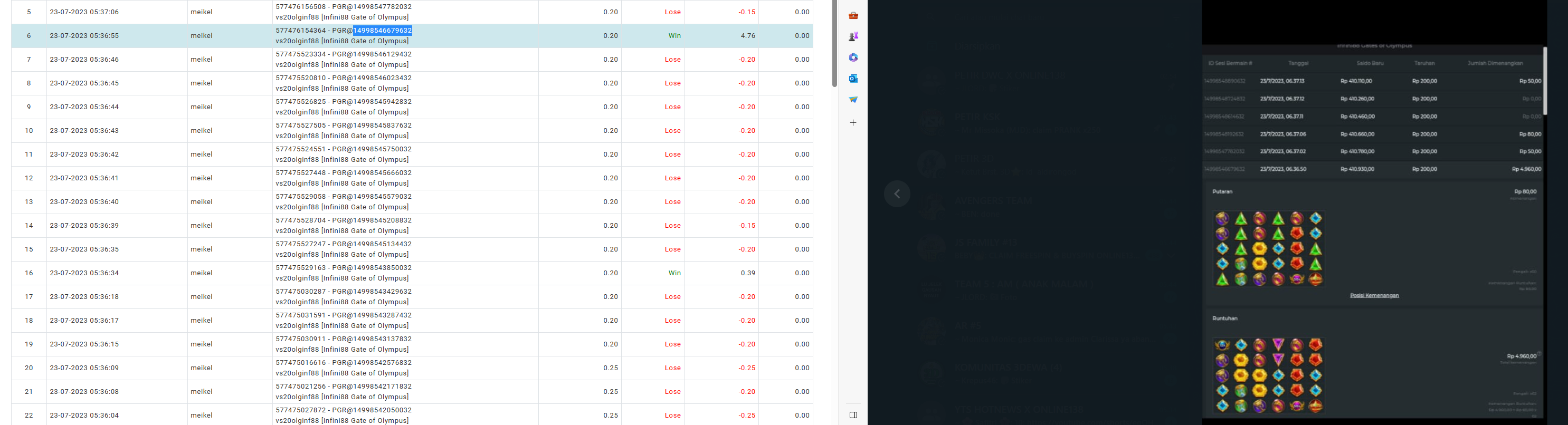Click date 23-07-2023 05:36:44
Viewport: 1568px width, 425px height.
[84, 107]
